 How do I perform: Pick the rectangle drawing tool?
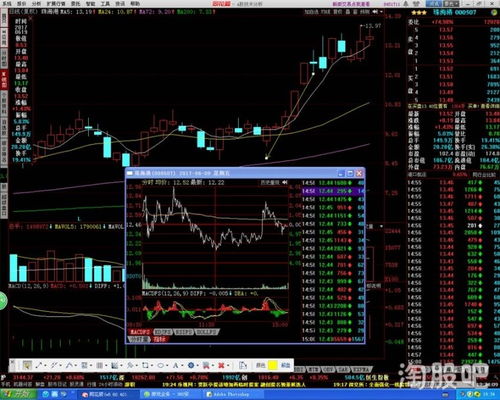(x=145, y=365)
